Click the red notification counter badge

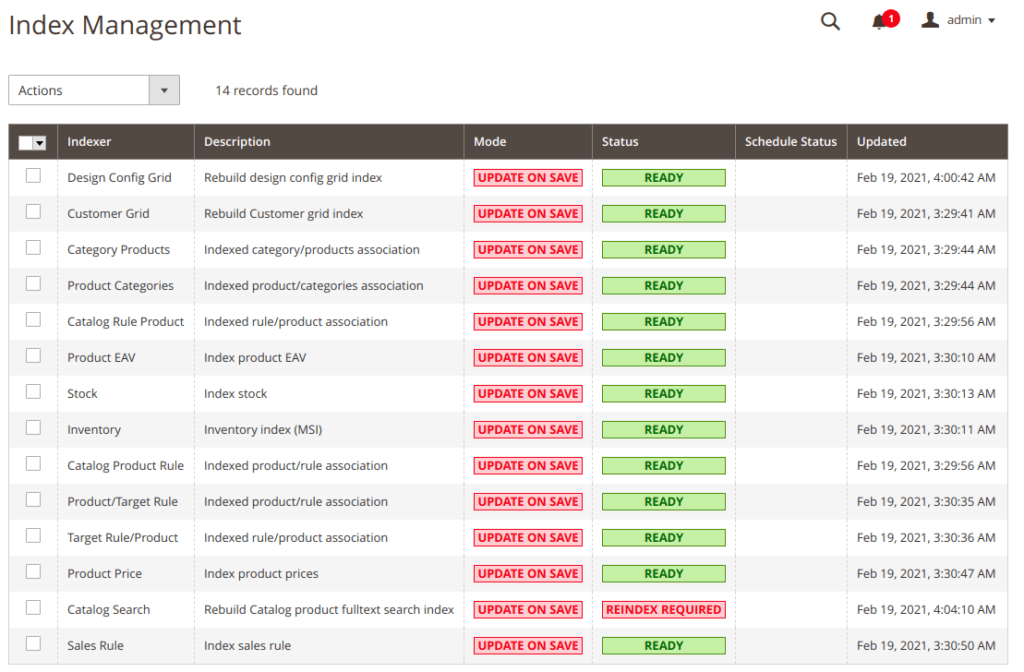point(890,16)
